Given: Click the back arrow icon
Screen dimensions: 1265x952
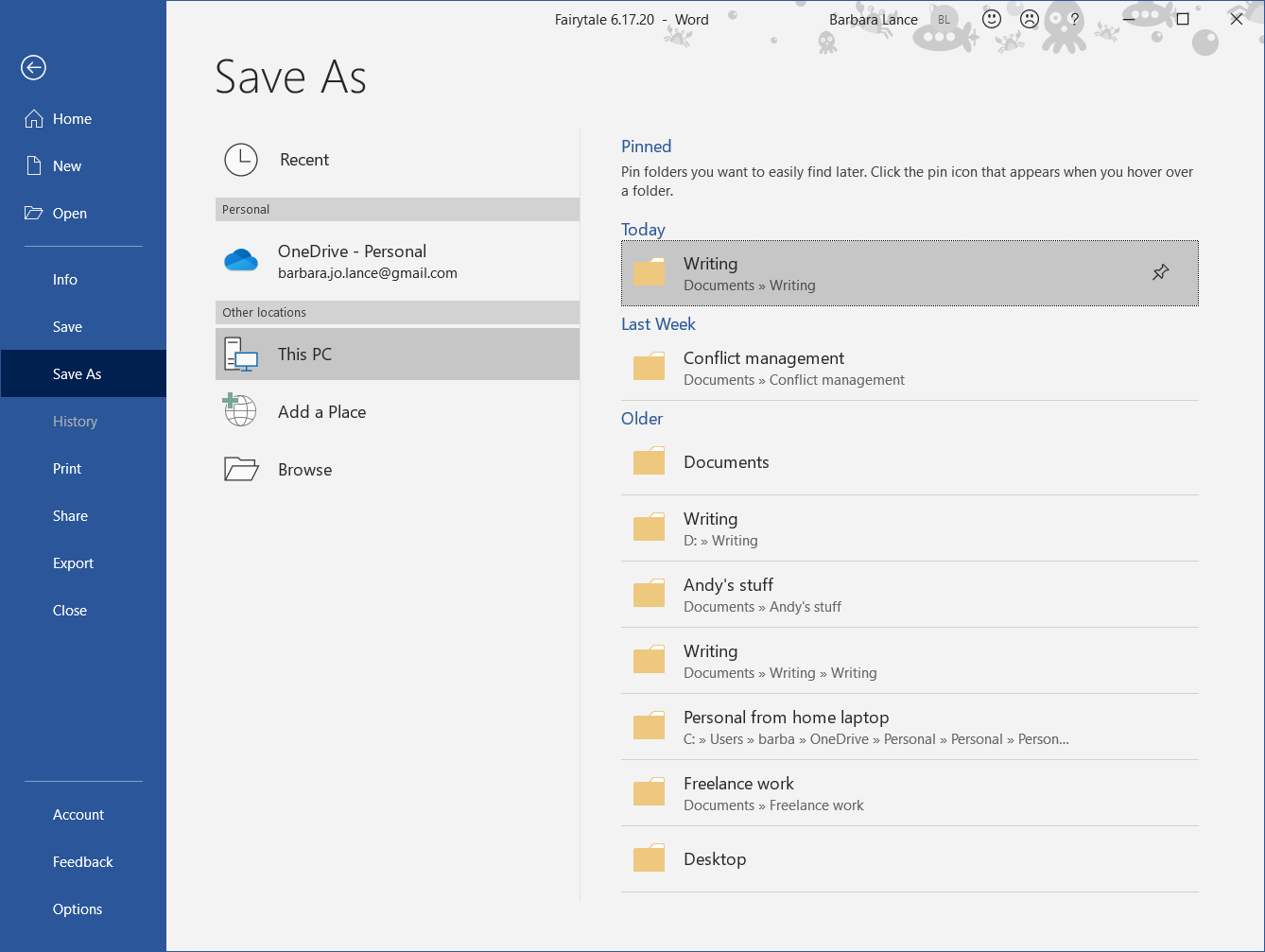Looking at the screenshot, I should [x=33, y=67].
